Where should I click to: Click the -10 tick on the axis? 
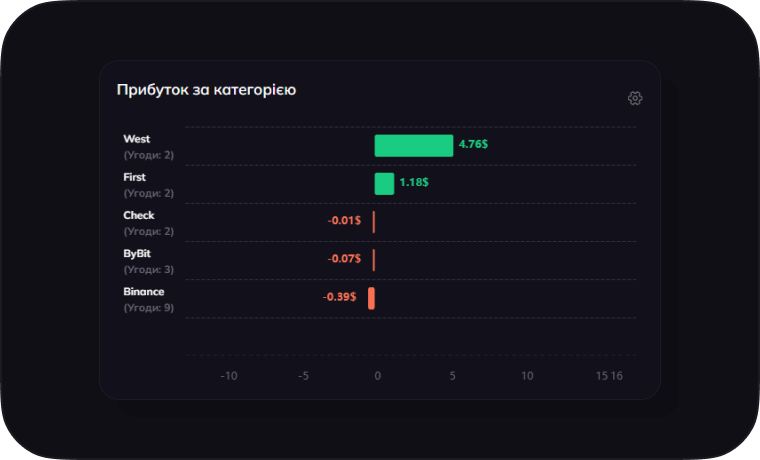click(x=229, y=376)
